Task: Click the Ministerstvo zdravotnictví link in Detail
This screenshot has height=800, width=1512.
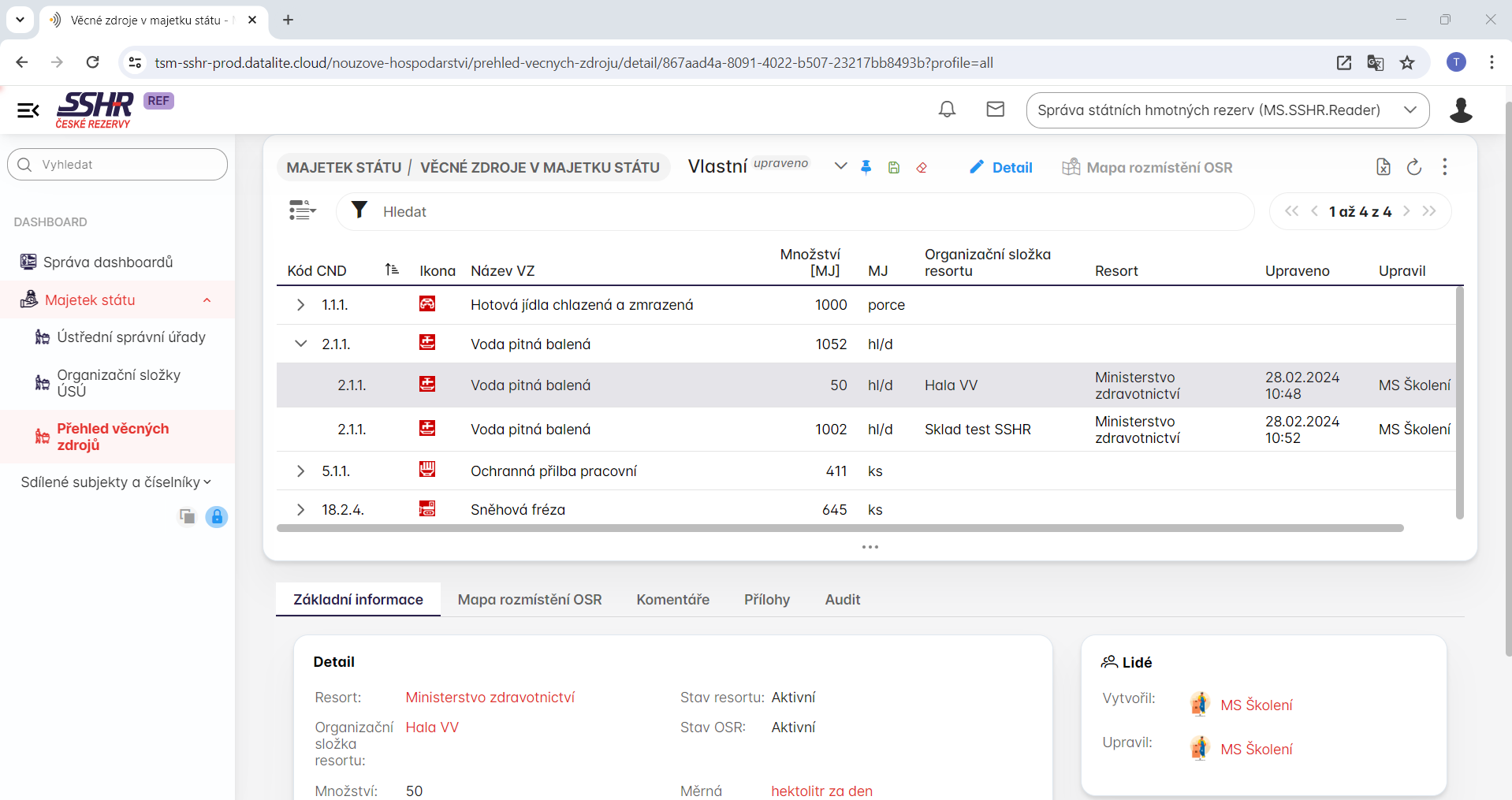Action: (x=490, y=698)
